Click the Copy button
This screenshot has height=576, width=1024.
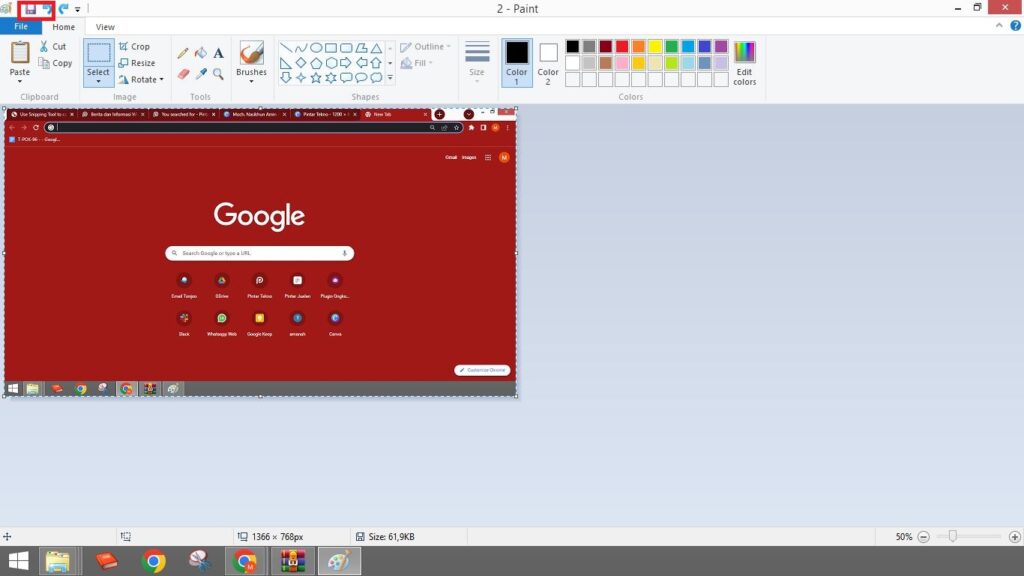(x=55, y=63)
